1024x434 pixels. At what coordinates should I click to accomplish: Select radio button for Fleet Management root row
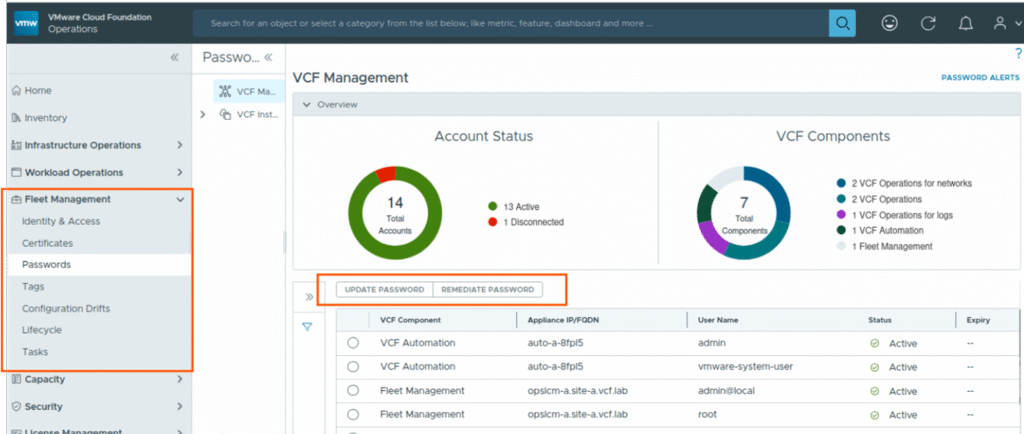[352, 415]
